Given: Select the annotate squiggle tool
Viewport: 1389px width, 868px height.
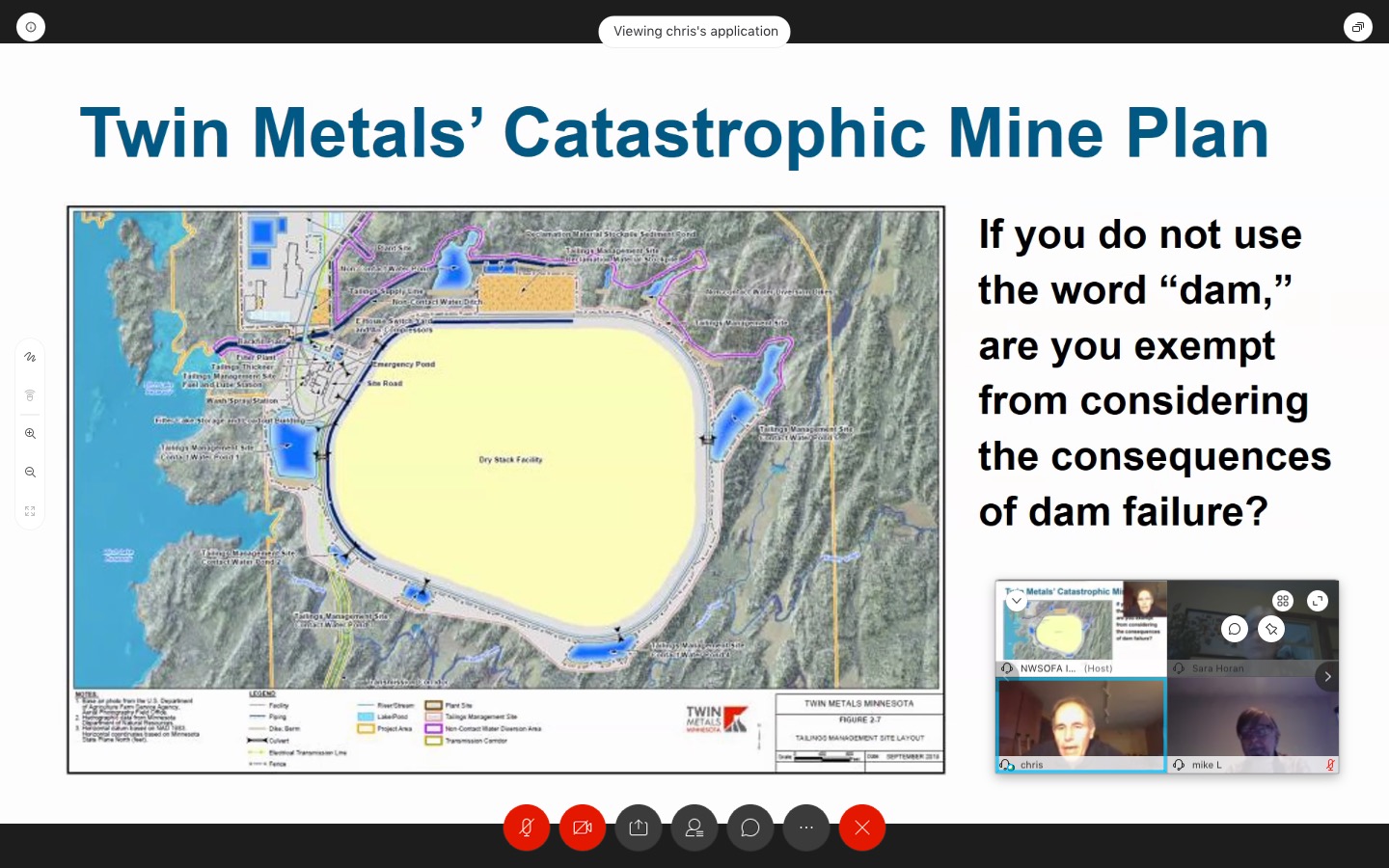Looking at the screenshot, I should (x=30, y=357).
